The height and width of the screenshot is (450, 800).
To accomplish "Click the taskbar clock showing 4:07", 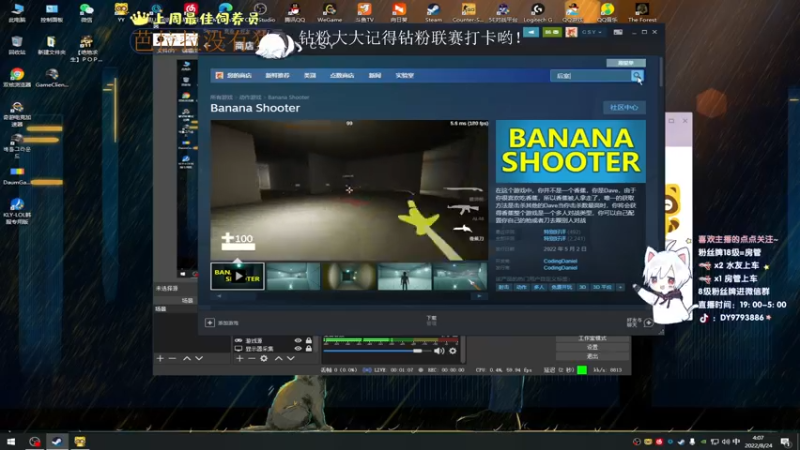I will [x=758, y=441].
